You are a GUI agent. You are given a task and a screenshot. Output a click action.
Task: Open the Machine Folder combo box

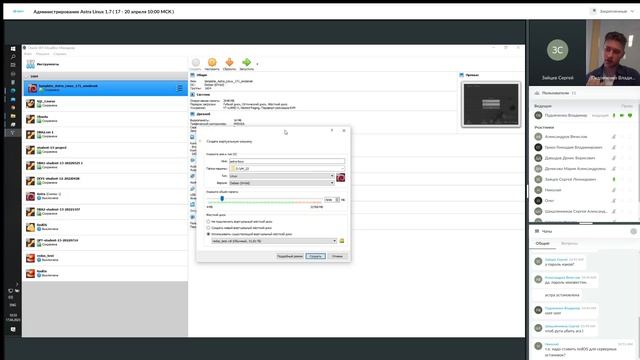coord(287,168)
